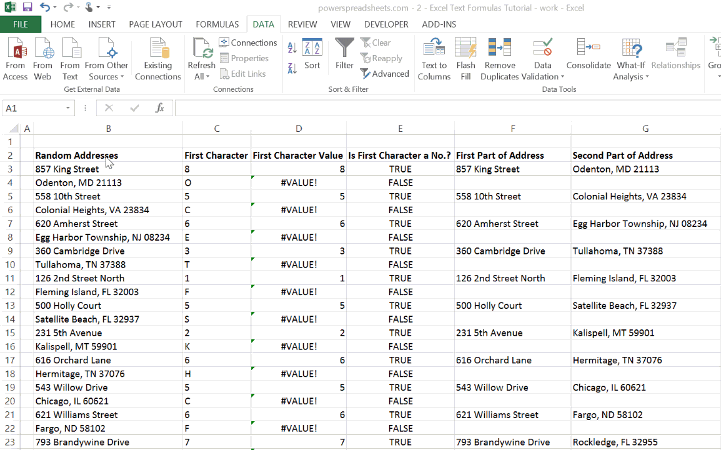Select column B header

click(x=108, y=129)
